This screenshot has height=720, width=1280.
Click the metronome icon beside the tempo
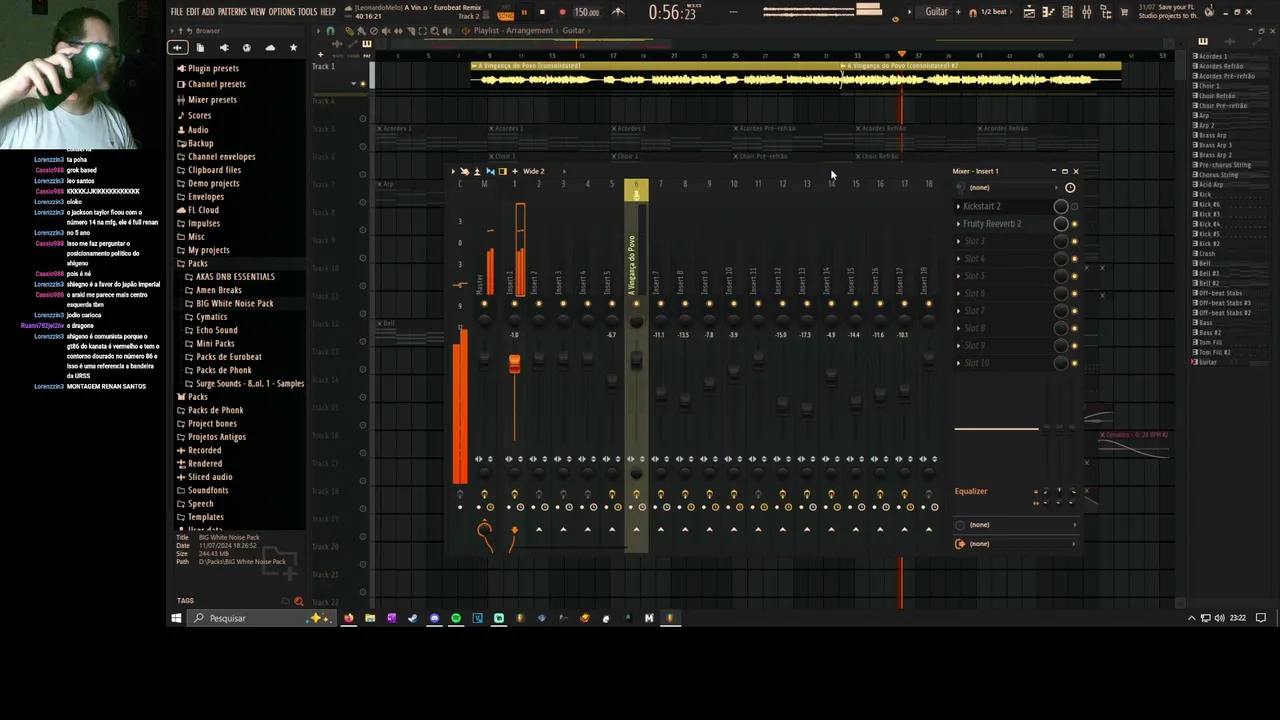click(x=617, y=12)
